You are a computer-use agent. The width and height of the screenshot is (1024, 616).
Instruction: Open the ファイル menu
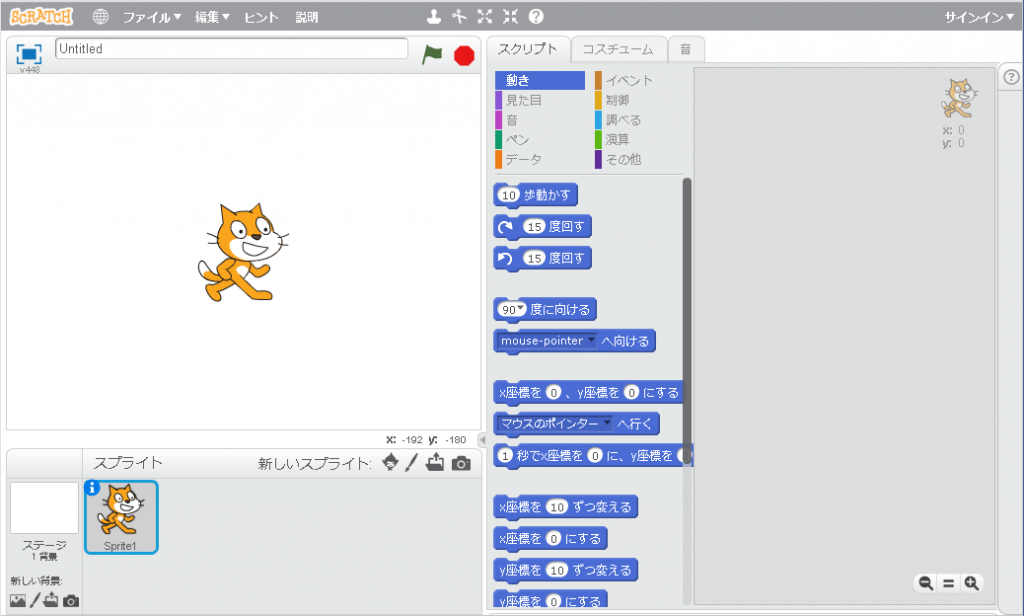click(151, 17)
